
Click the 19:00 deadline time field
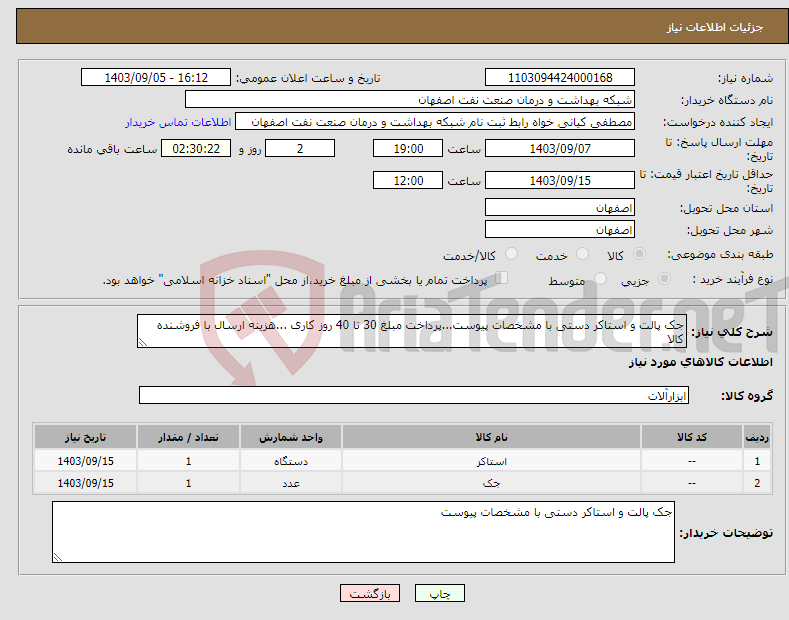point(408,148)
